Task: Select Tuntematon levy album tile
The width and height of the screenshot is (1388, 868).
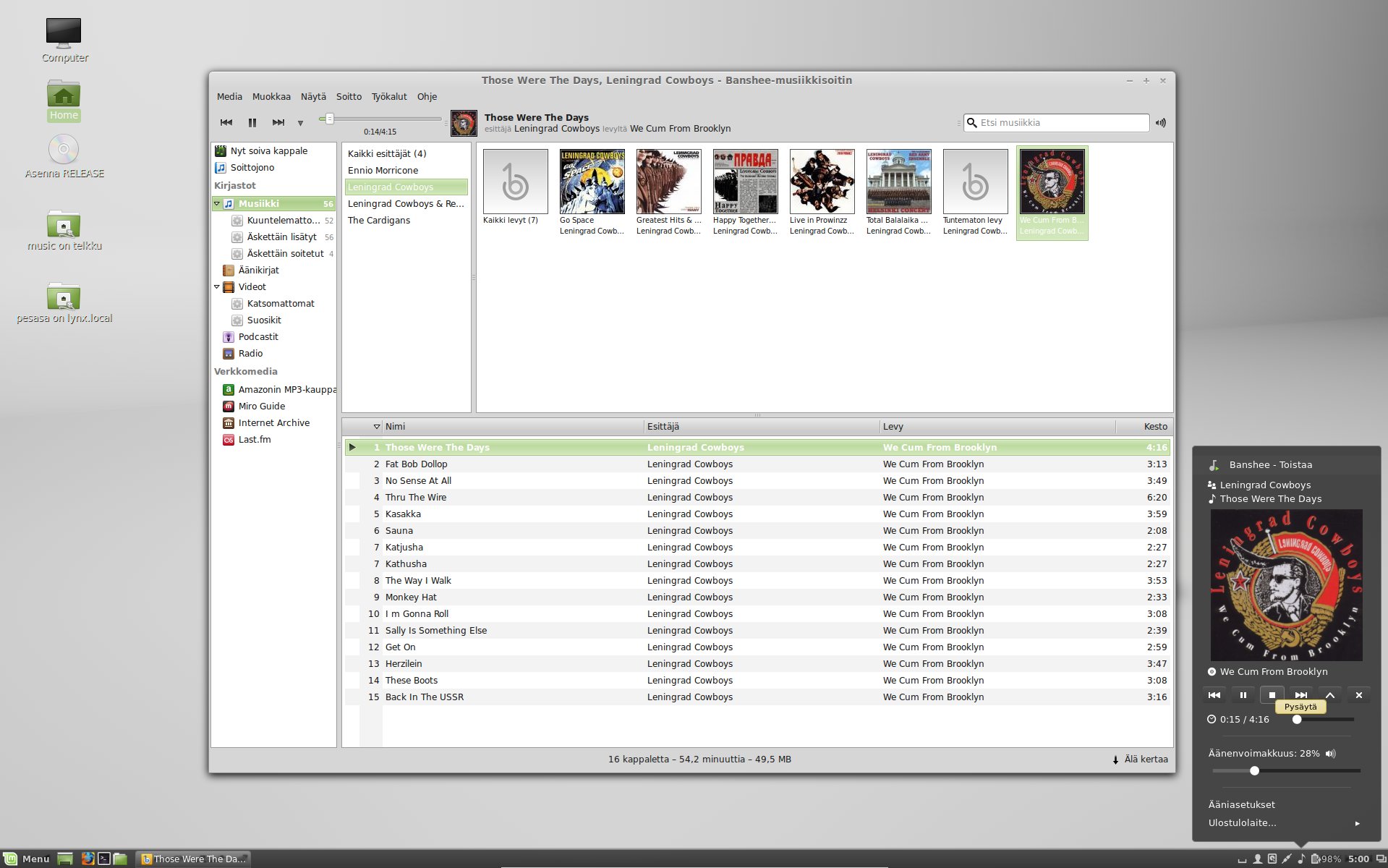Action: point(975,192)
